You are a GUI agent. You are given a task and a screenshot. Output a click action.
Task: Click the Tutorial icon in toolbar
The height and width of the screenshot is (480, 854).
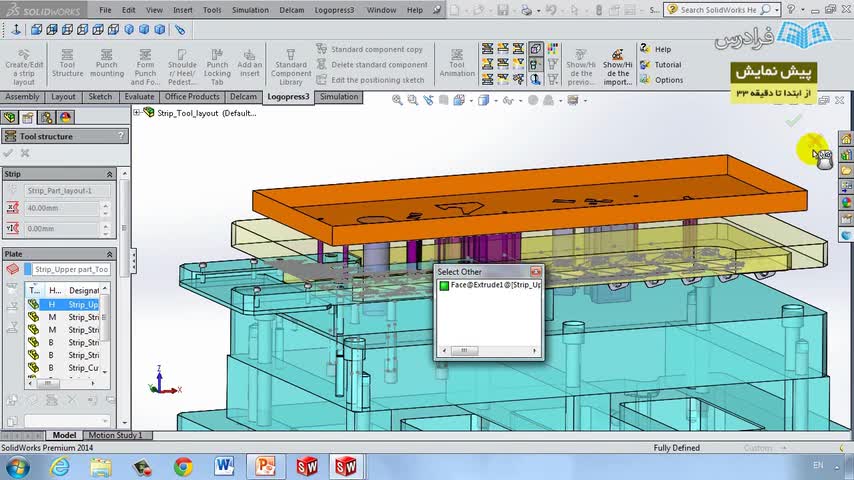pyautogui.click(x=660, y=65)
